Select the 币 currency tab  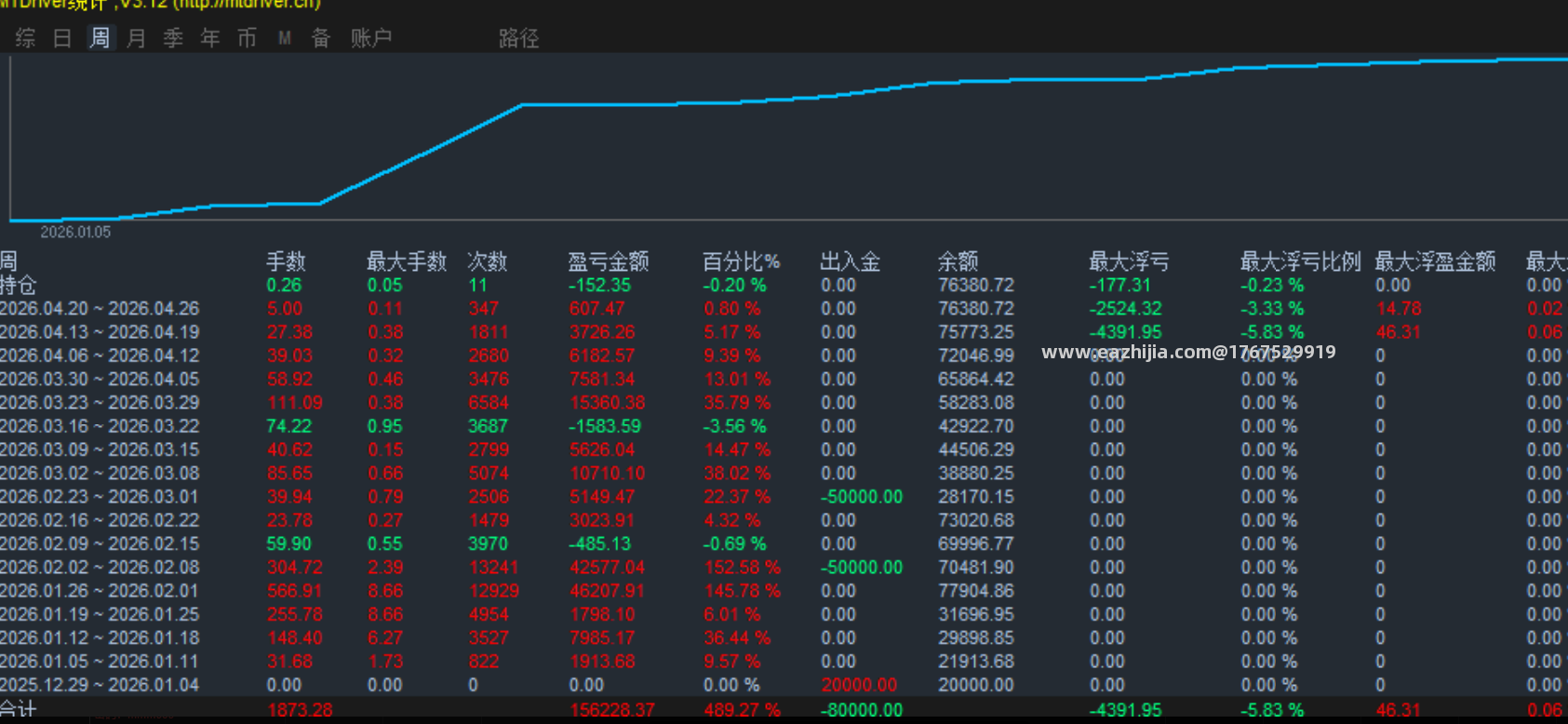tap(247, 38)
